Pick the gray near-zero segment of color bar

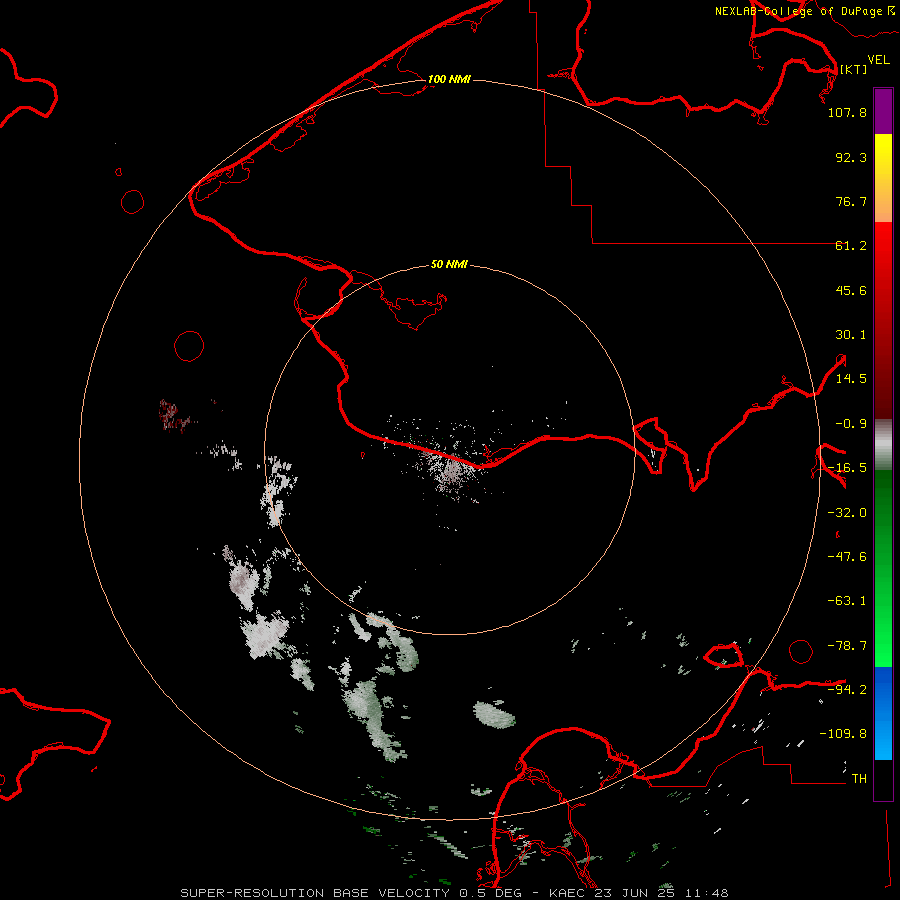tap(883, 445)
